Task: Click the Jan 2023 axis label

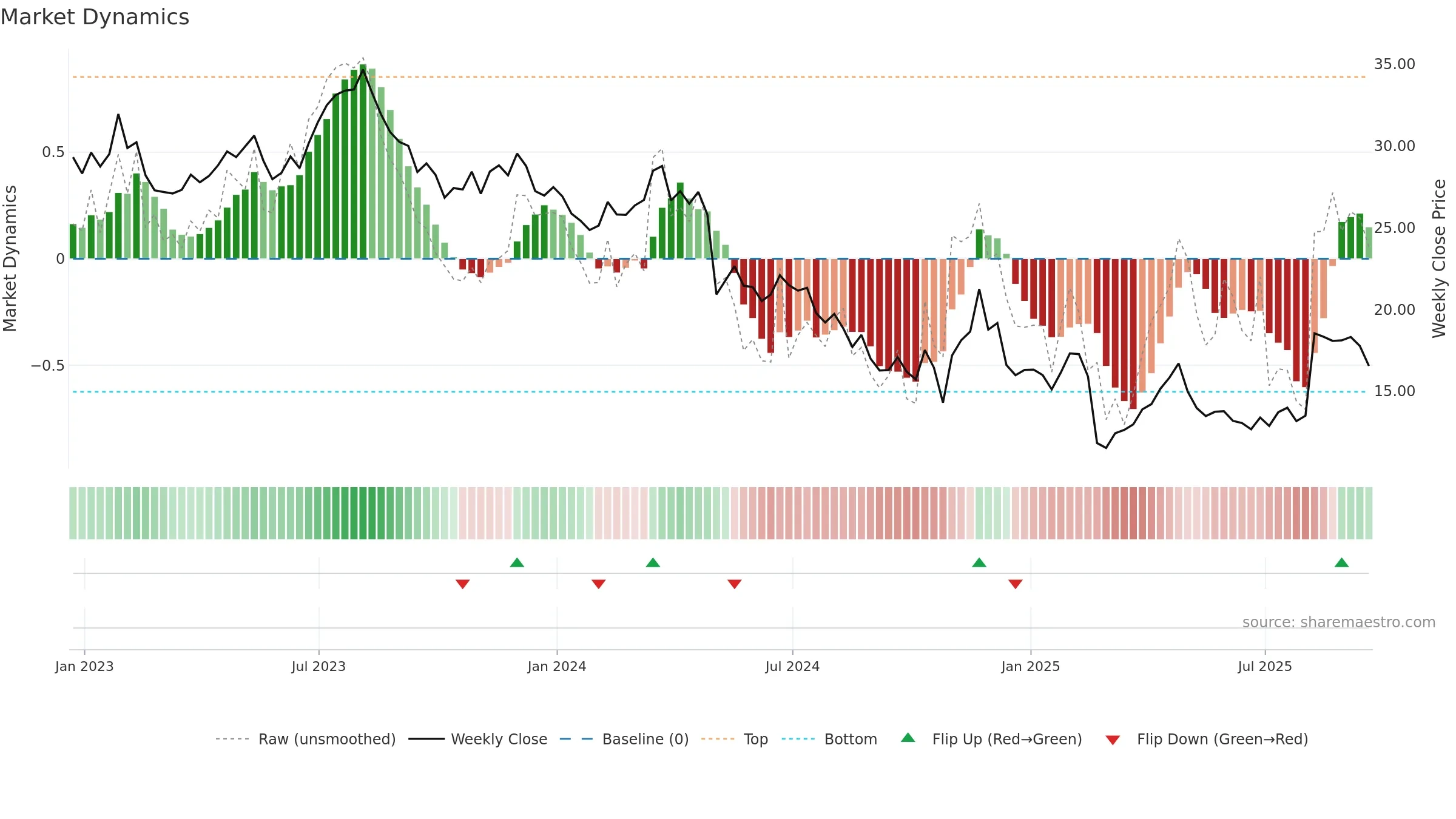Action: tap(84, 666)
